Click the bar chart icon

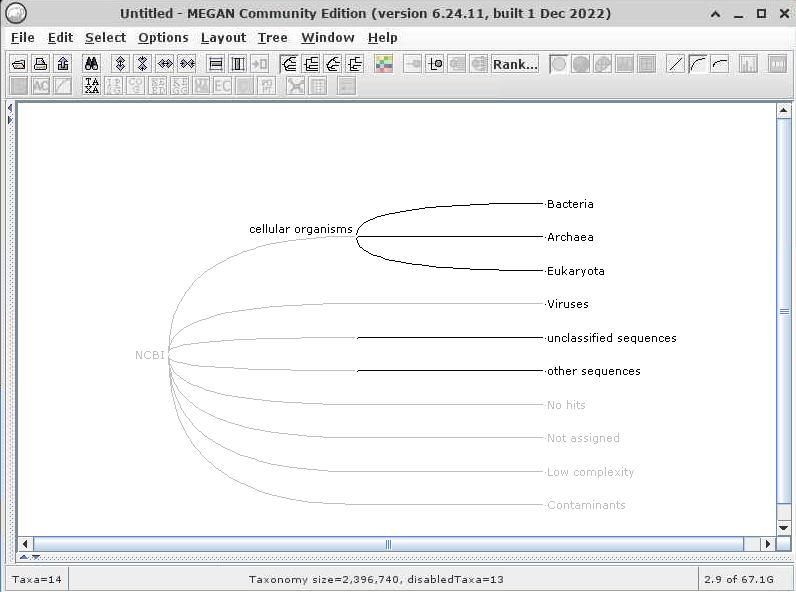[x=748, y=64]
